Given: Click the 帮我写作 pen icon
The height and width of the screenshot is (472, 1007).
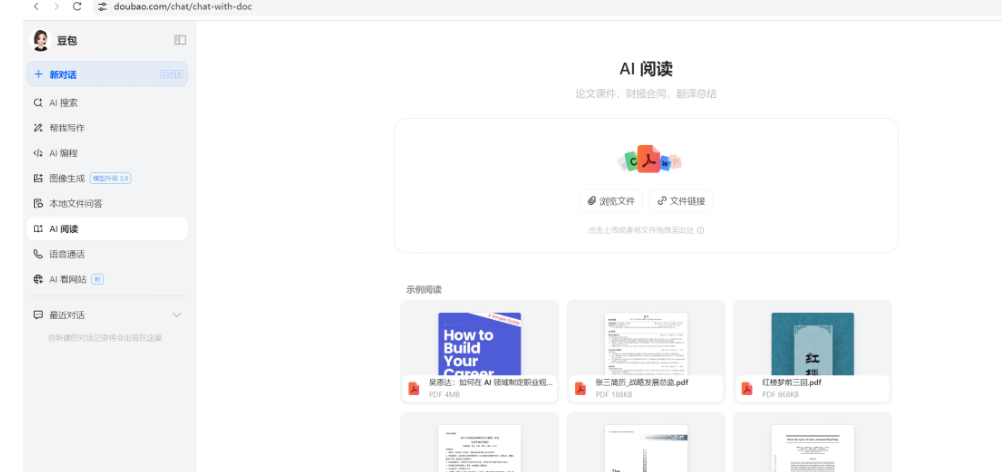Looking at the screenshot, I should pos(38,128).
